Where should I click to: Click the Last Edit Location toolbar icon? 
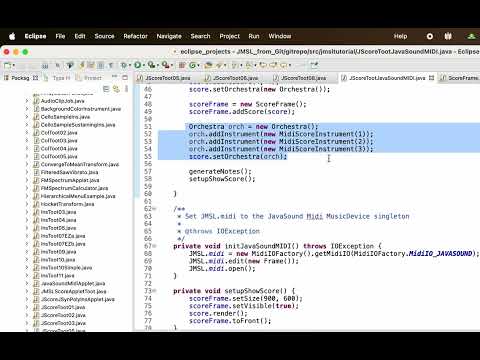point(264,65)
